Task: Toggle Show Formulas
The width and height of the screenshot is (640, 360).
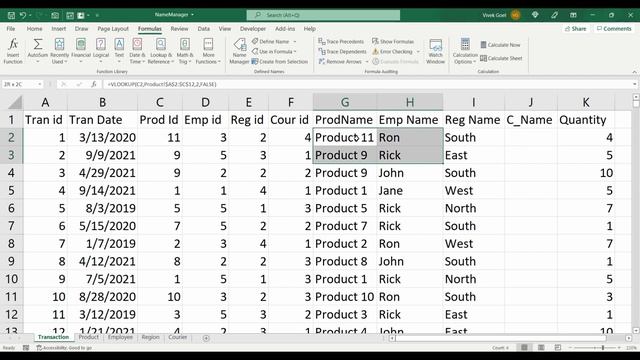Action: (x=393, y=42)
